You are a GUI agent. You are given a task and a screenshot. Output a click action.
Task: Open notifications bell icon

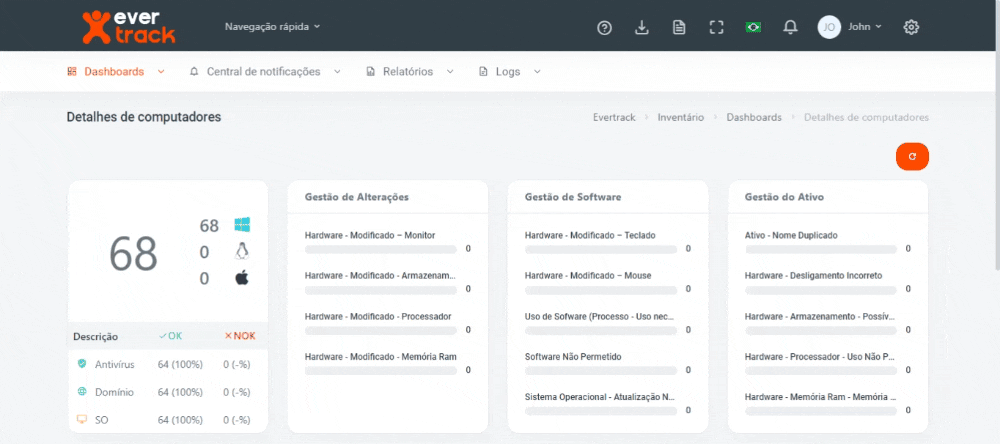[x=791, y=27]
